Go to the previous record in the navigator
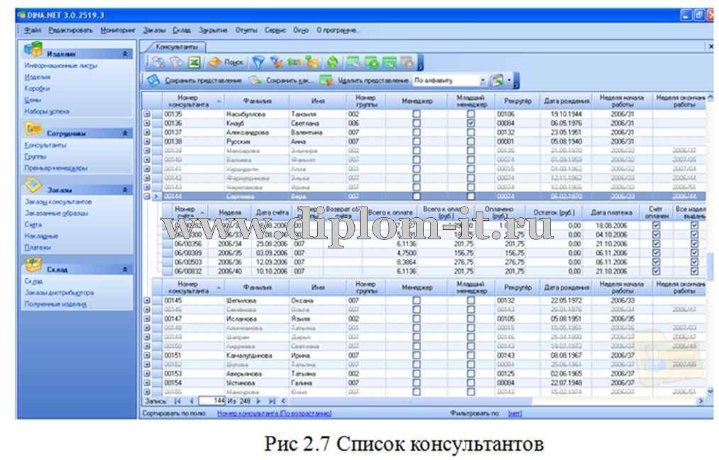The width and height of the screenshot is (719, 460). click(192, 401)
